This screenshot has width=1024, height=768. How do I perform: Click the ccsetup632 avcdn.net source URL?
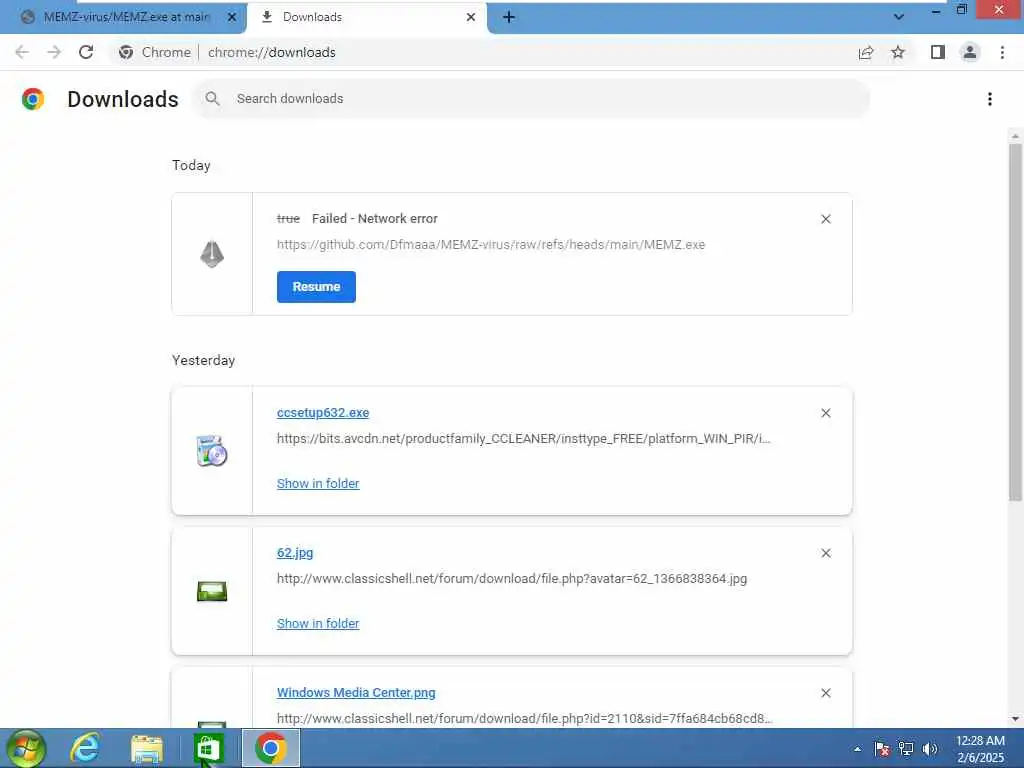[523, 438]
